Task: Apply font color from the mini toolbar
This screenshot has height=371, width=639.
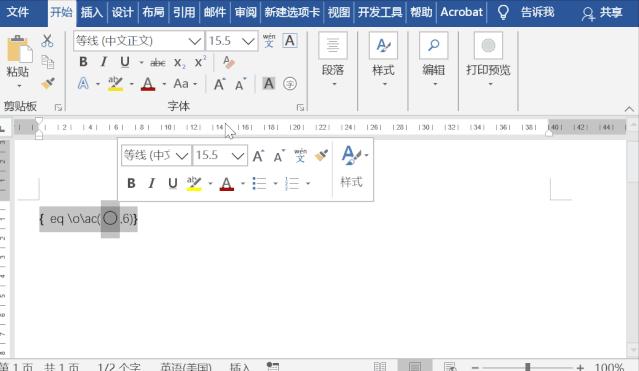Action: [227, 183]
